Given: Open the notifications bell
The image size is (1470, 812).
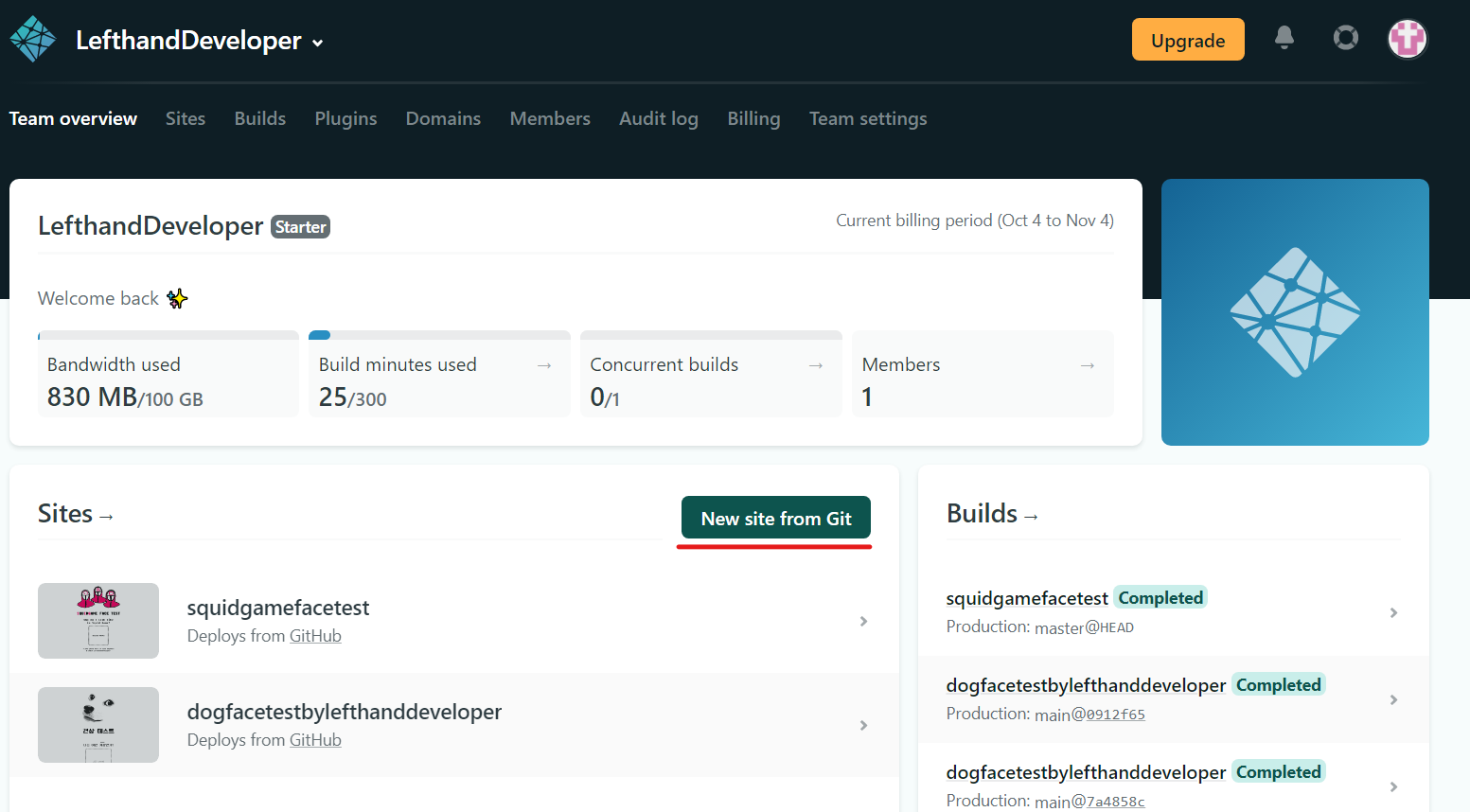Looking at the screenshot, I should tap(1284, 38).
